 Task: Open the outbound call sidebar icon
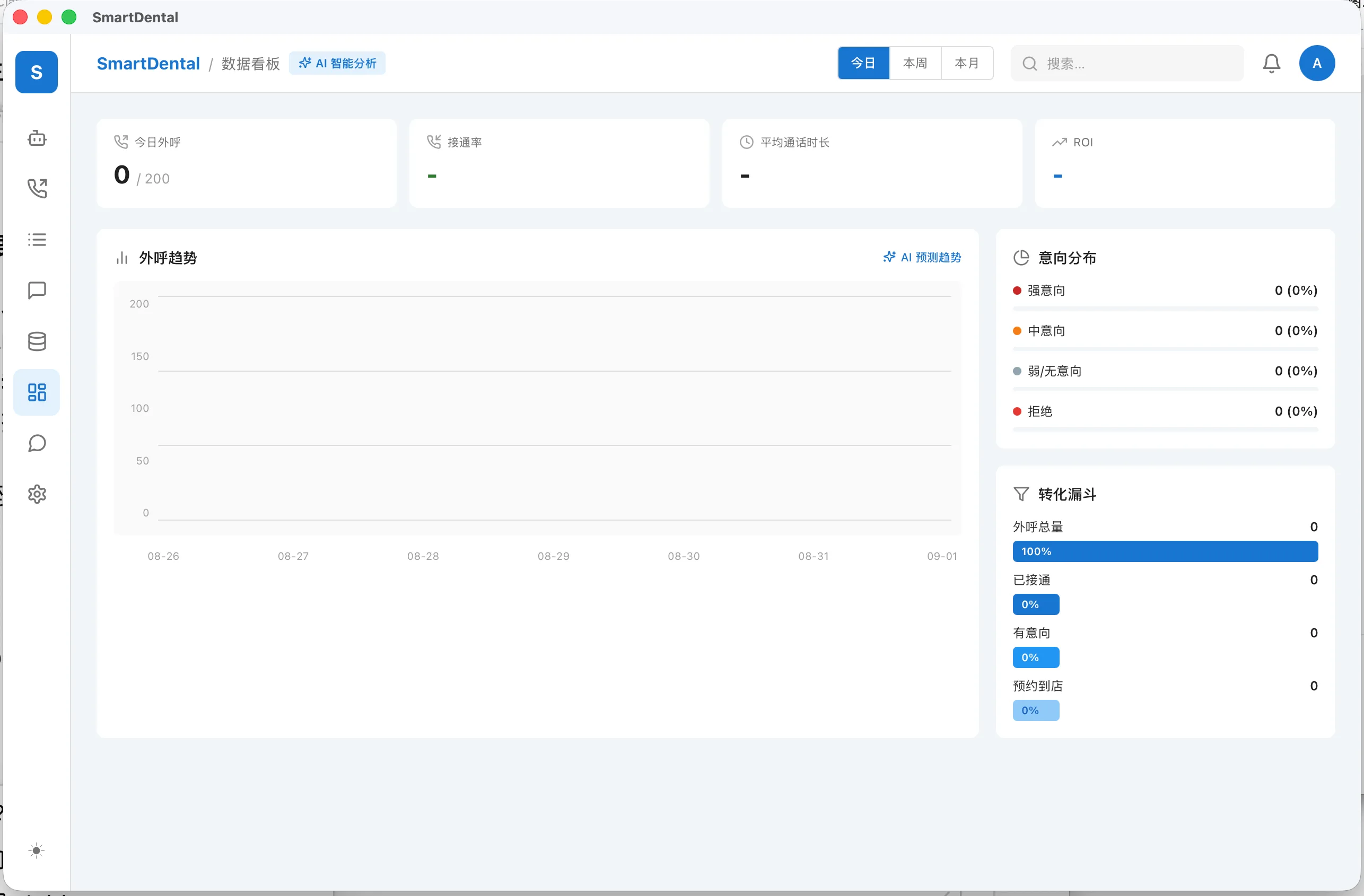pyautogui.click(x=37, y=189)
